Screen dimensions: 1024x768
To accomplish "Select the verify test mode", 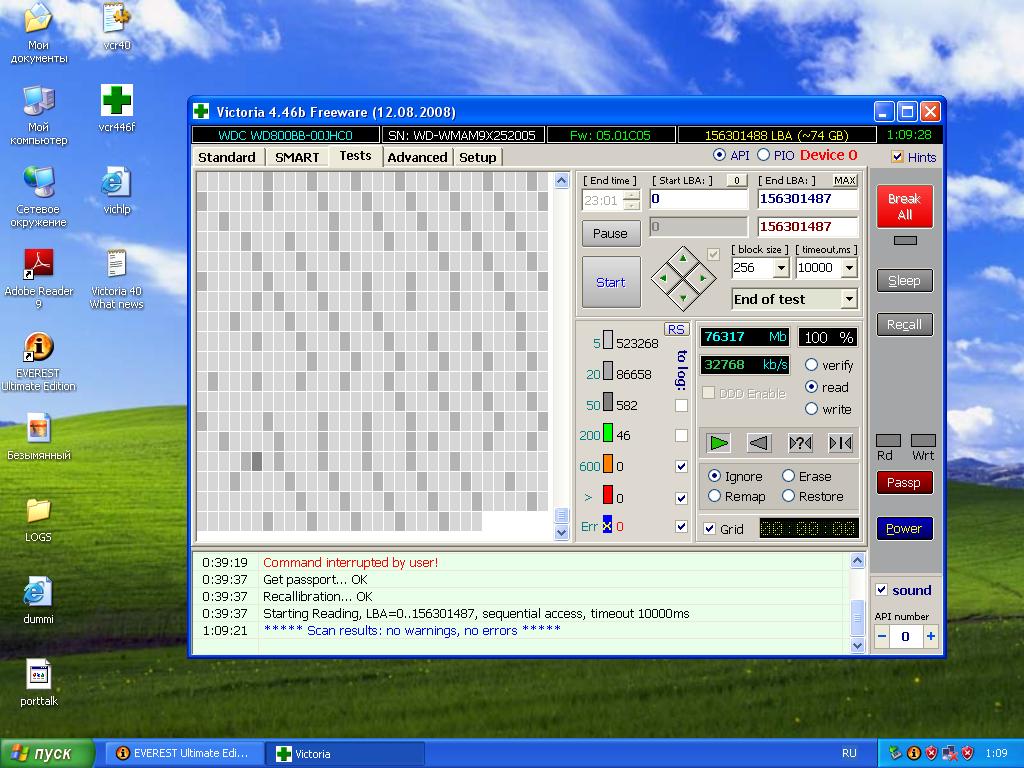I will pyautogui.click(x=811, y=364).
